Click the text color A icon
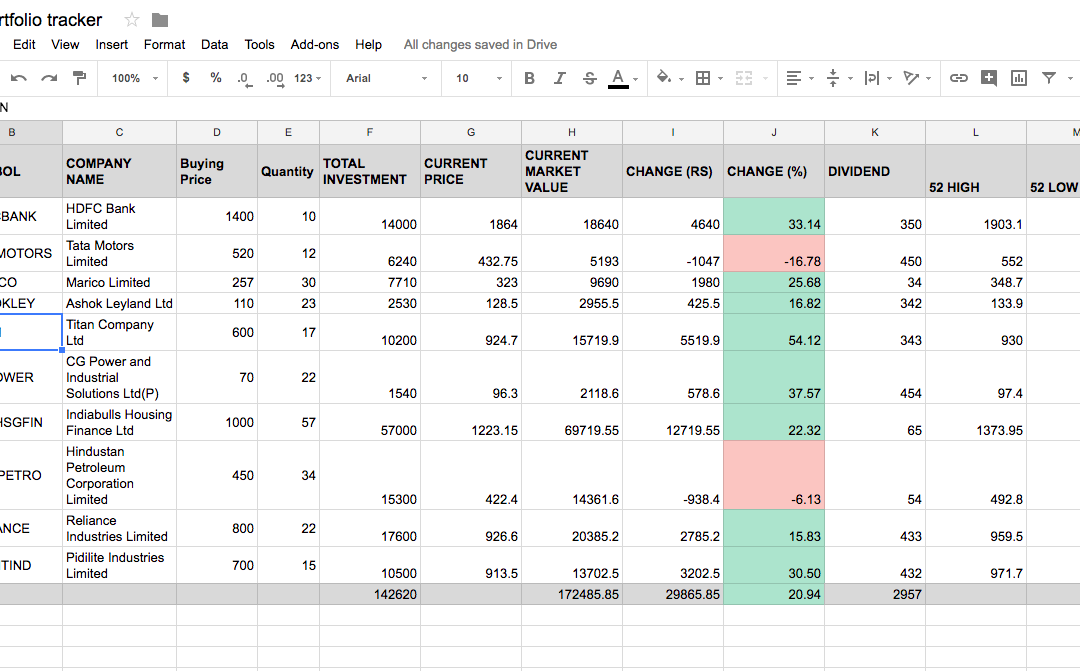 618,79
